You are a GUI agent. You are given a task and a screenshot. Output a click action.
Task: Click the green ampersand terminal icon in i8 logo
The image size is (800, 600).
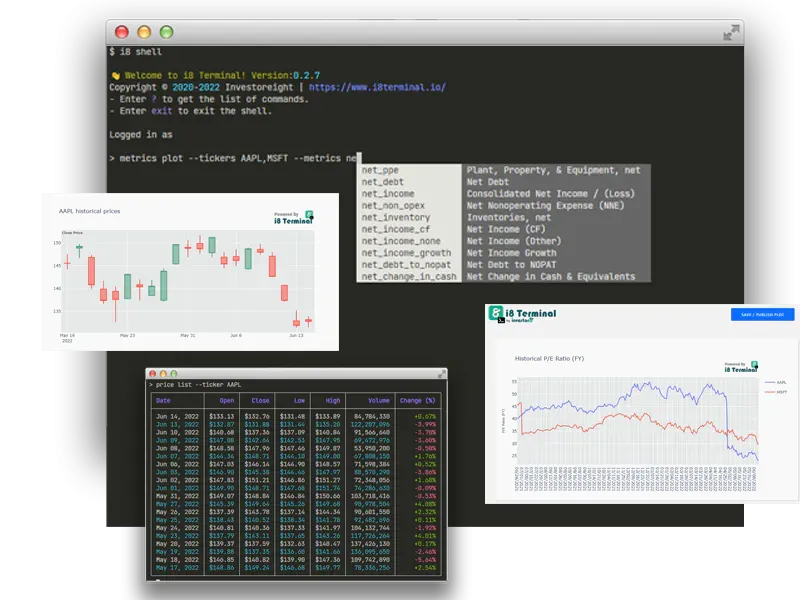(494, 312)
